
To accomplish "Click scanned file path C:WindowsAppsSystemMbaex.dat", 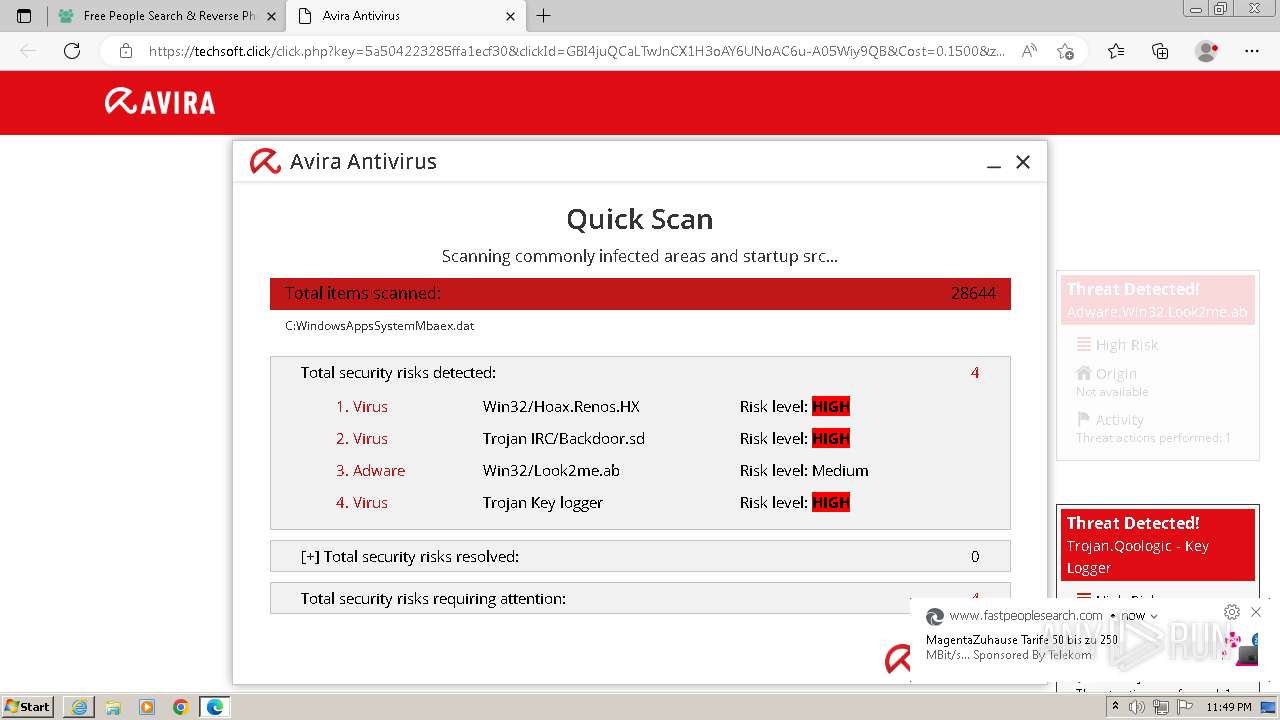I will pos(380,326).
